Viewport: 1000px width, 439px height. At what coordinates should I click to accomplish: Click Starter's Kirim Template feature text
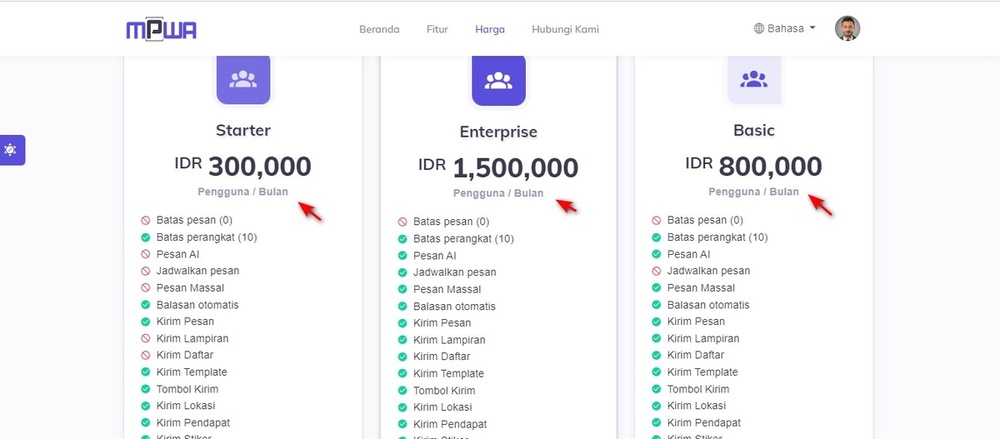(191, 372)
